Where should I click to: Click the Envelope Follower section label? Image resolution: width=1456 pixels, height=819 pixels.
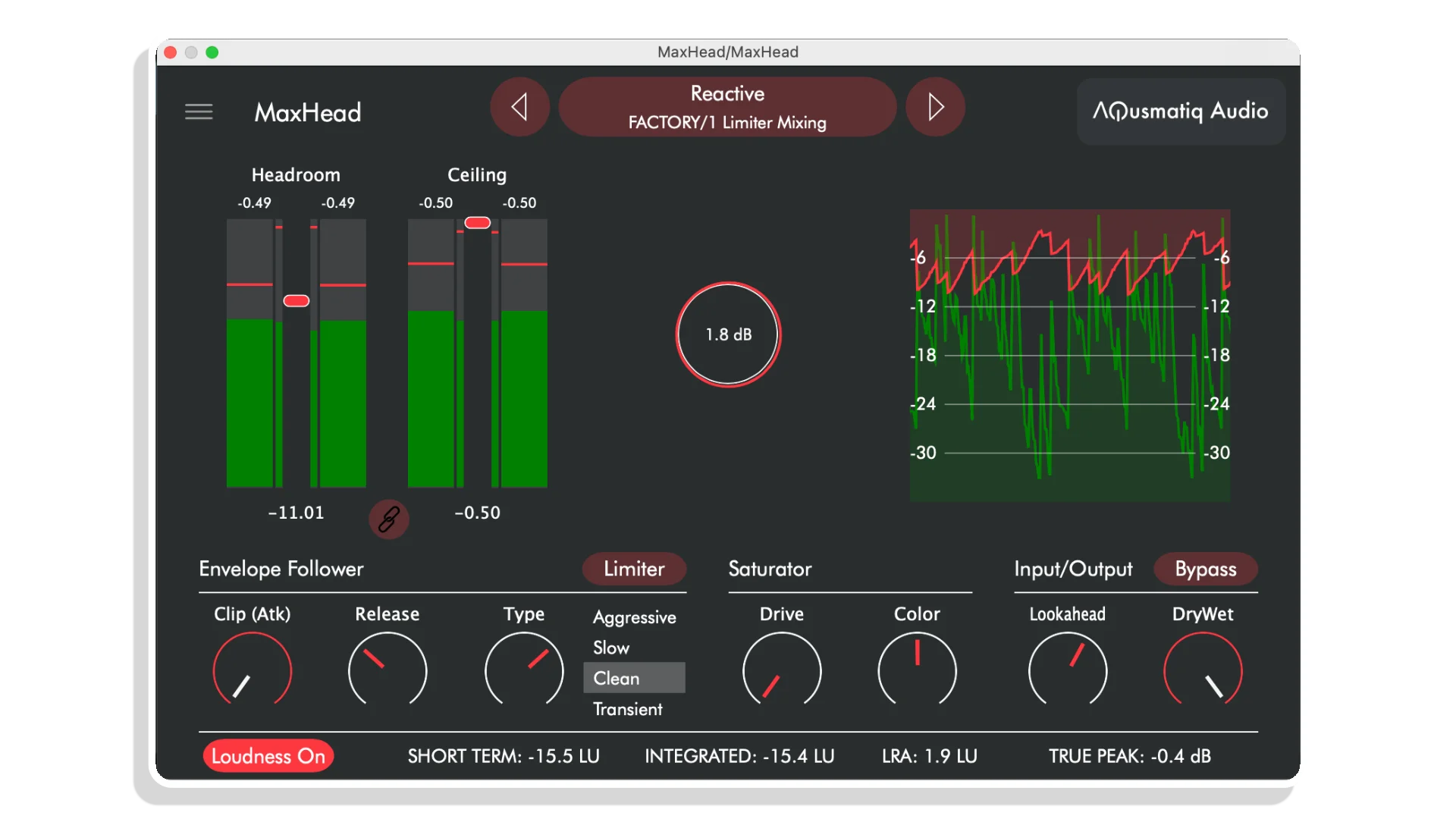281,569
